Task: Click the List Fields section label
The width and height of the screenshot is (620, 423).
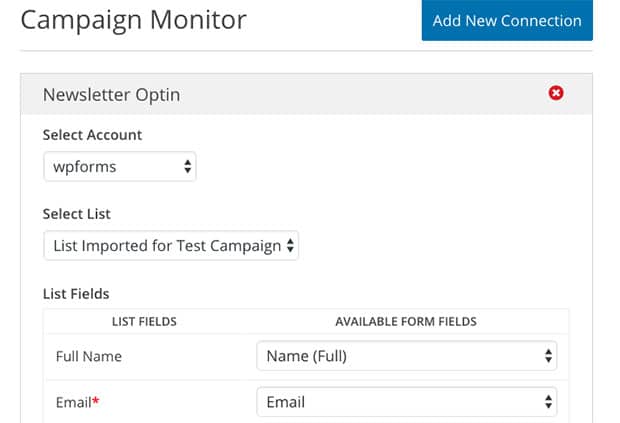Action: point(76,294)
